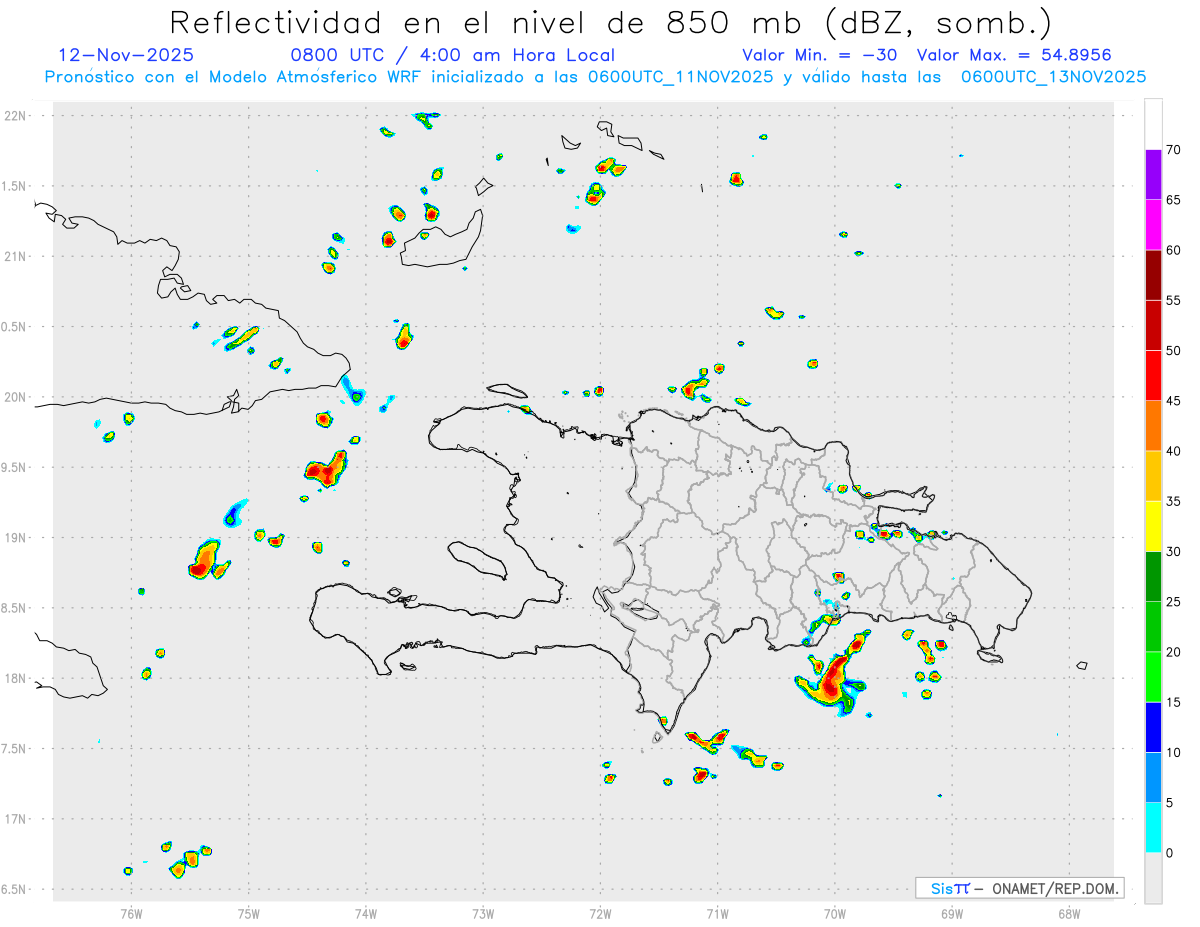Click the '68W' longitude label

tap(1069, 913)
